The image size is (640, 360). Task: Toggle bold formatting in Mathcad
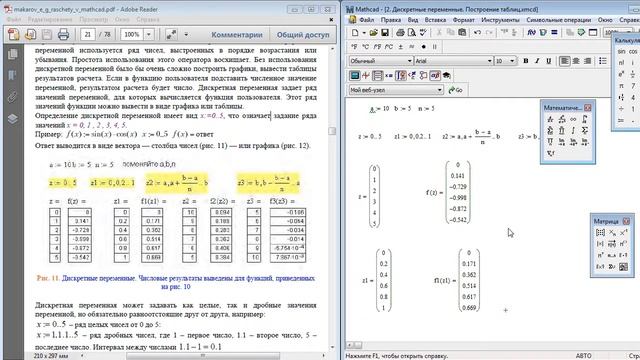pos(526,61)
